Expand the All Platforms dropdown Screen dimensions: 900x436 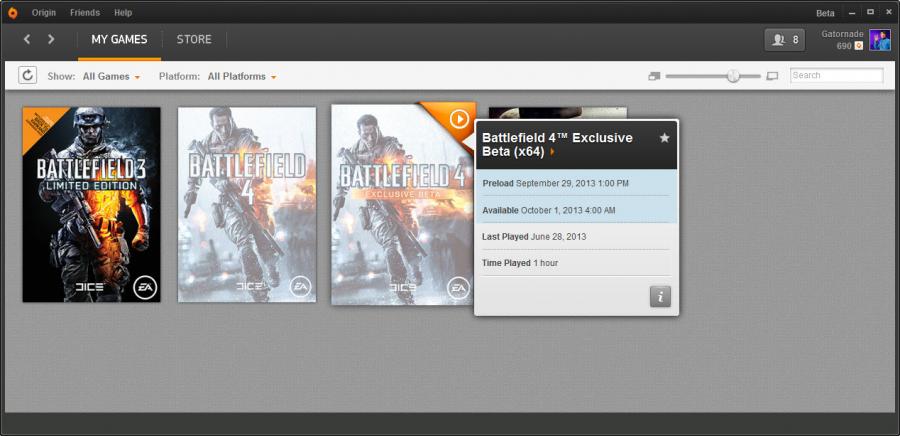(241, 76)
